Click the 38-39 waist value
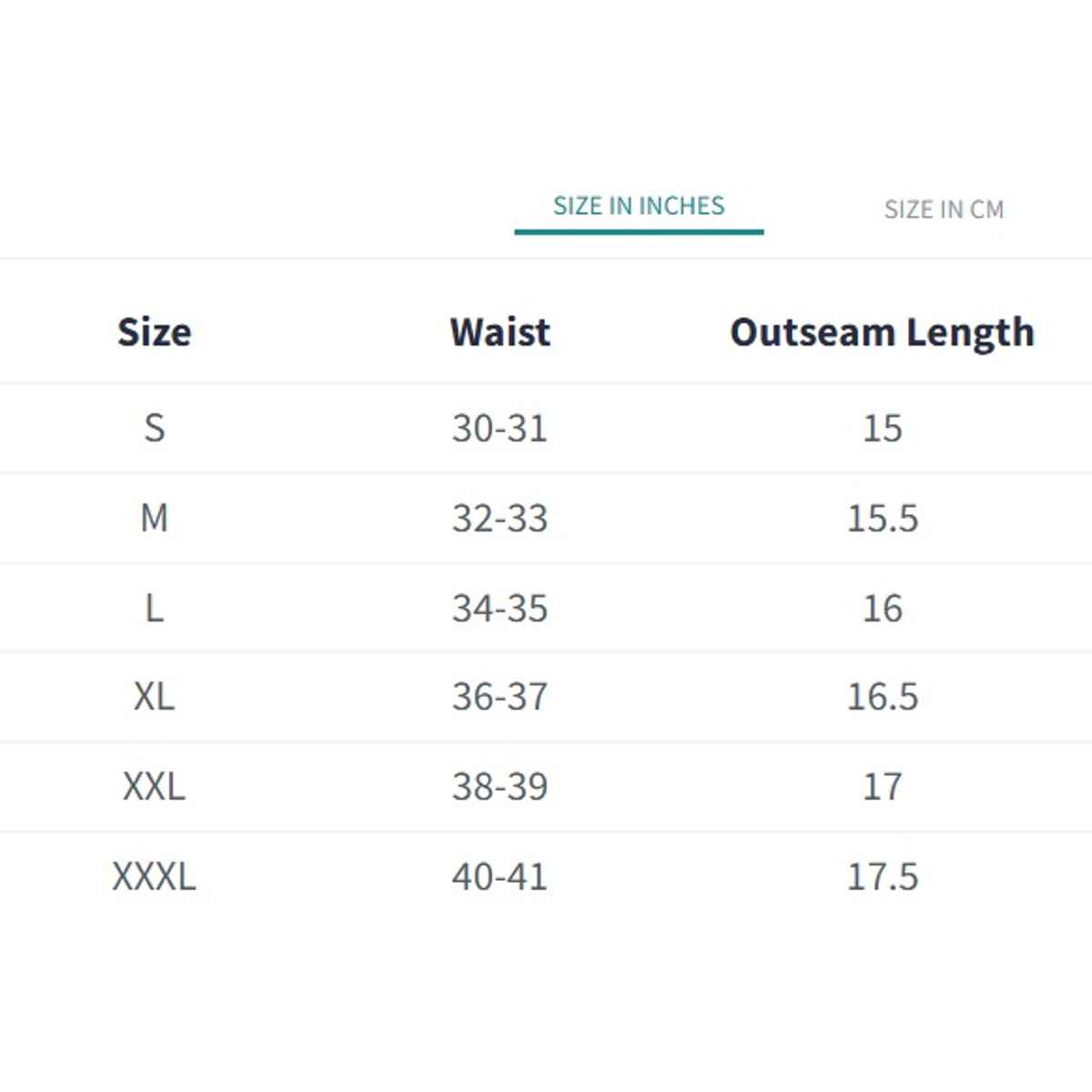Viewport: 1092px width, 1092px height. click(x=500, y=786)
